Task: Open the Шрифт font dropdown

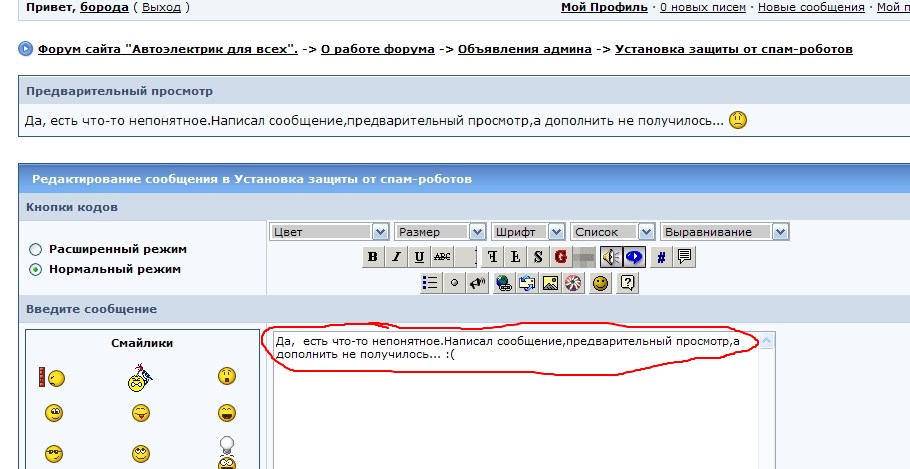Action: [x=528, y=232]
